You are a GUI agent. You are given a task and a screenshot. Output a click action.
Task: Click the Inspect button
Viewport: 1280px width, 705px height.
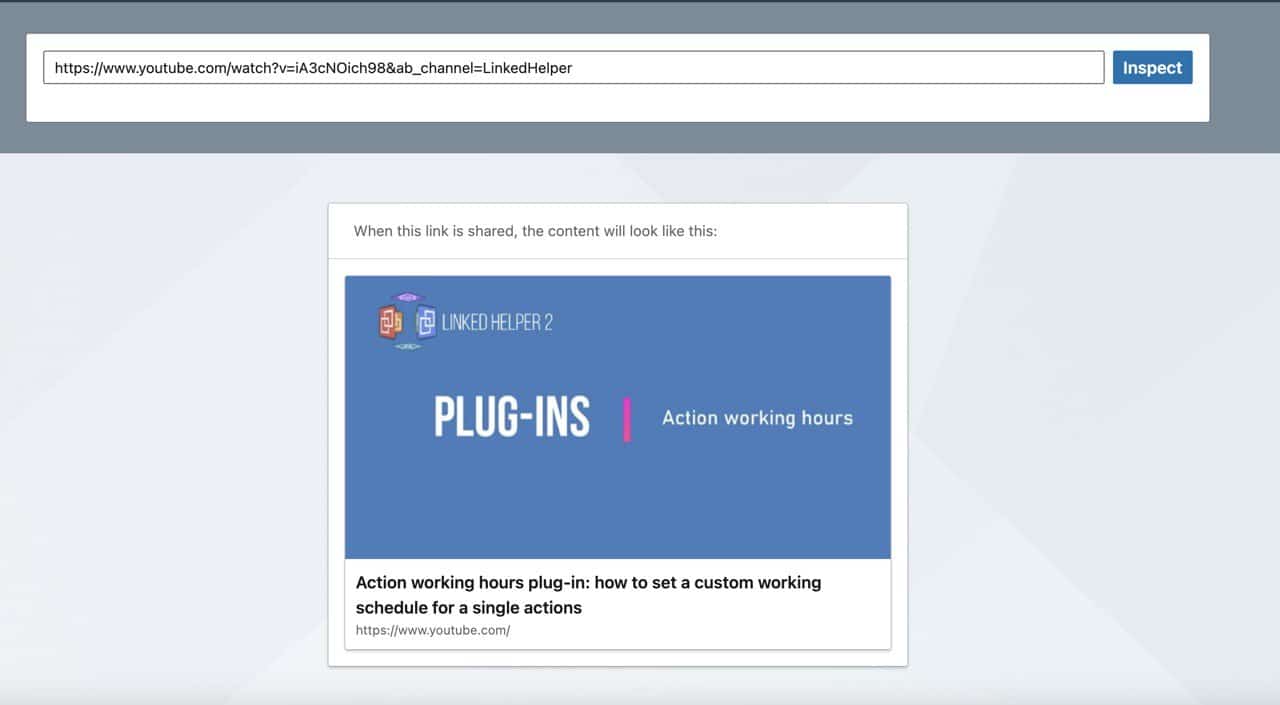click(1151, 67)
